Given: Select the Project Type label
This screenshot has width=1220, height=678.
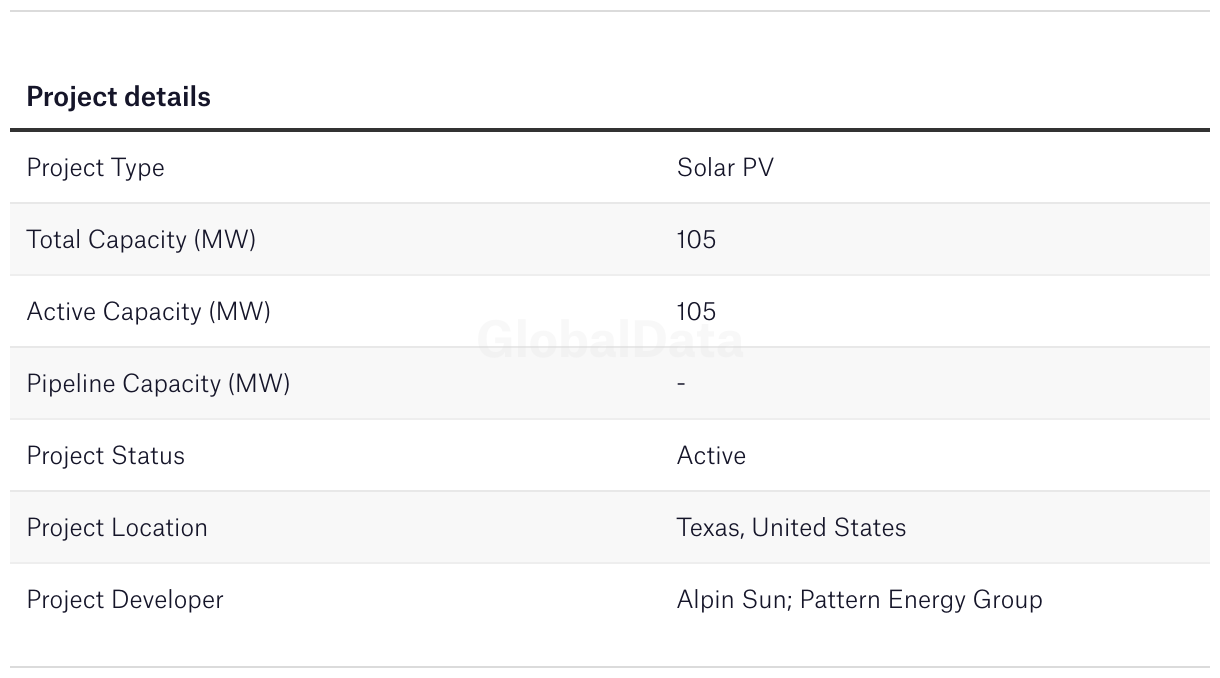Looking at the screenshot, I should tap(95, 168).
